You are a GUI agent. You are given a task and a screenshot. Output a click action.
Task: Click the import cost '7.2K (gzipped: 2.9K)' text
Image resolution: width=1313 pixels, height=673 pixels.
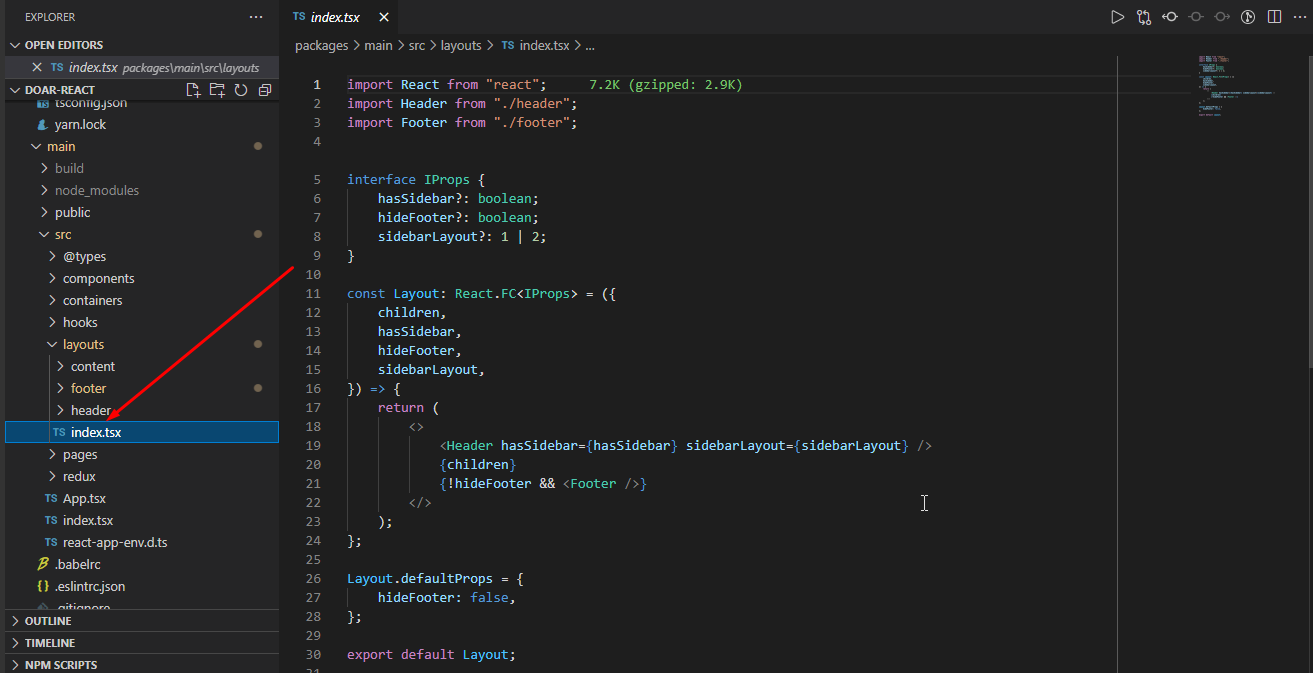coord(666,85)
